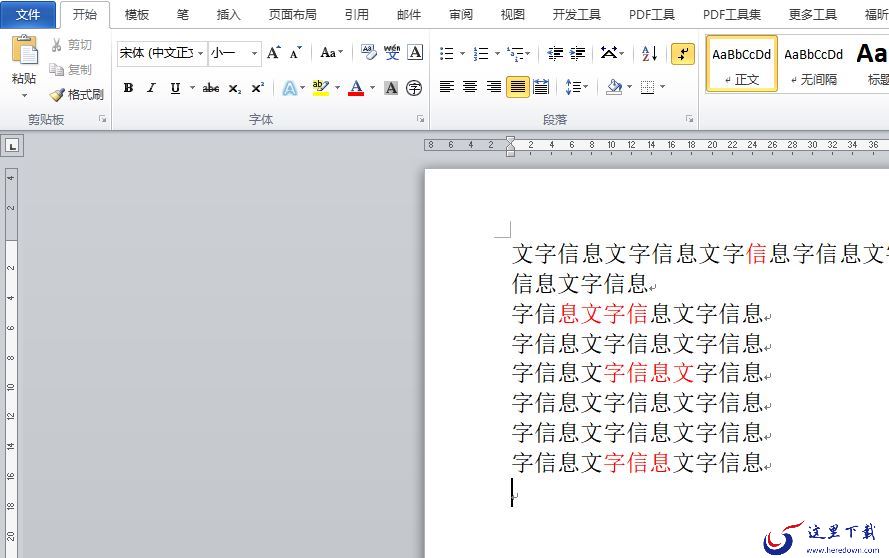Click the Bullets list icon
Image resolution: width=889 pixels, height=558 pixels.
click(447, 53)
